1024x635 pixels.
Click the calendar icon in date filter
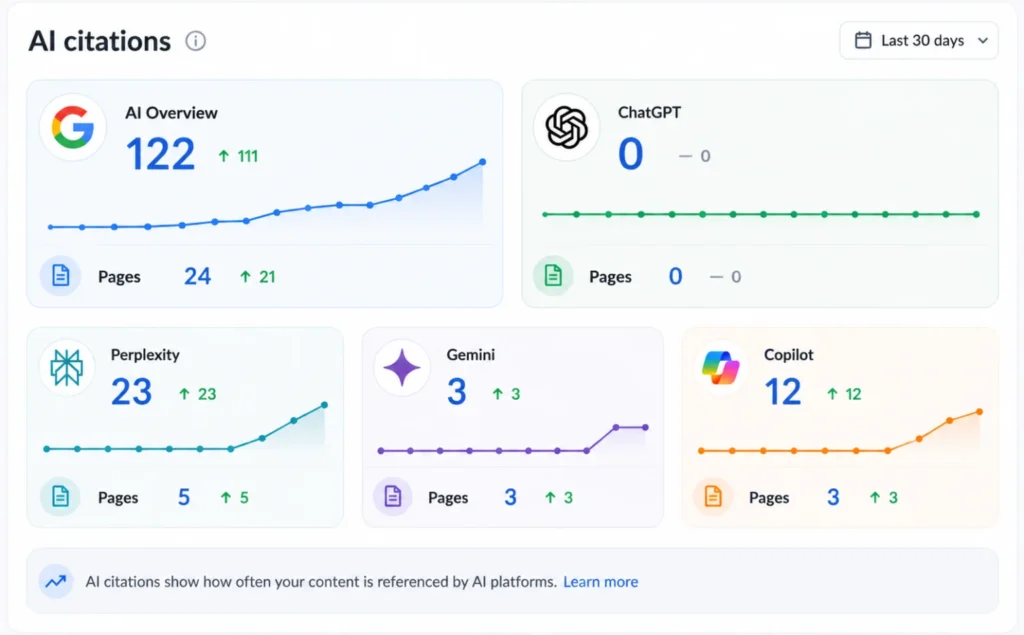[863, 41]
